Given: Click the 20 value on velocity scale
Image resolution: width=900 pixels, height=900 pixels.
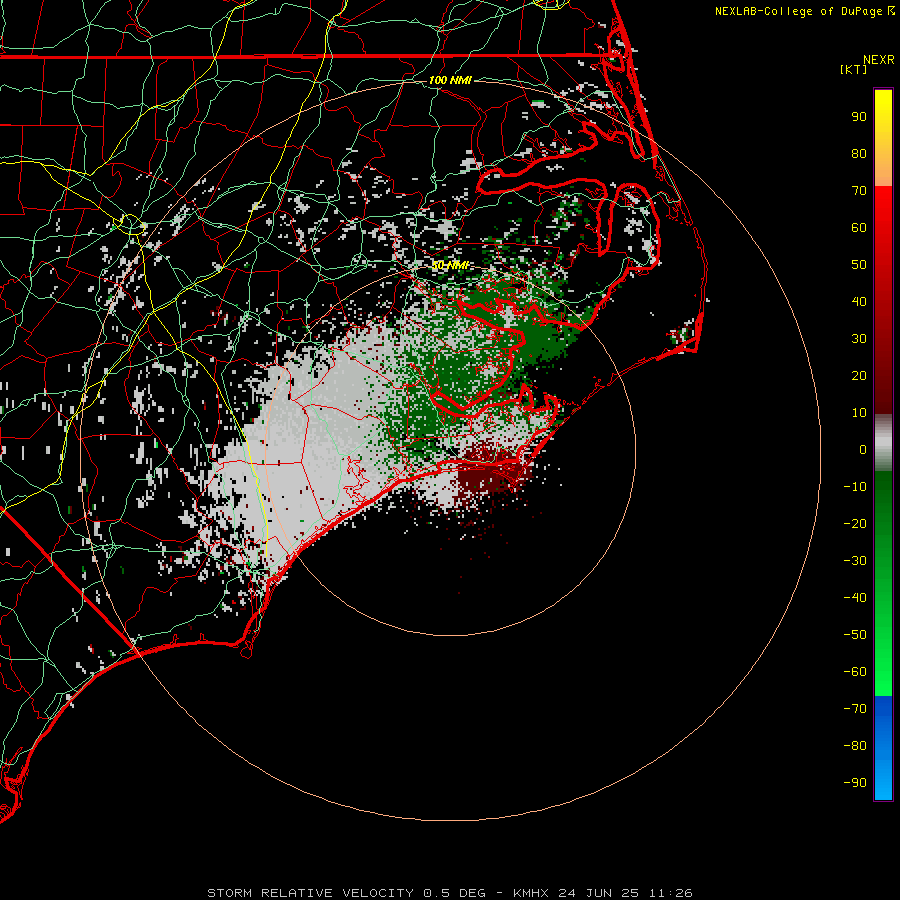Looking at the screenshot, I should tap(859, 375).
